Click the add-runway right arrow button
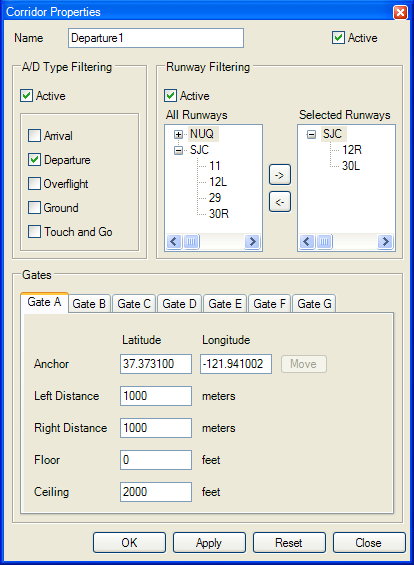Screen dimensions: 414x565 (280, 175)
